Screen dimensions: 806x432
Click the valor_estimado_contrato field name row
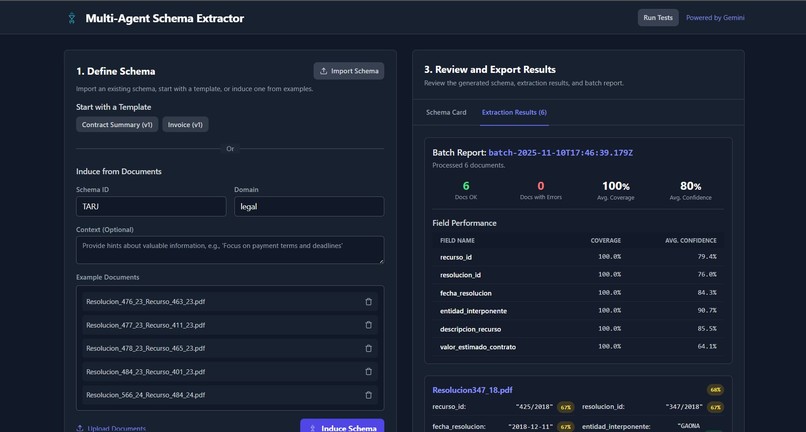click(x=578, y=347)
